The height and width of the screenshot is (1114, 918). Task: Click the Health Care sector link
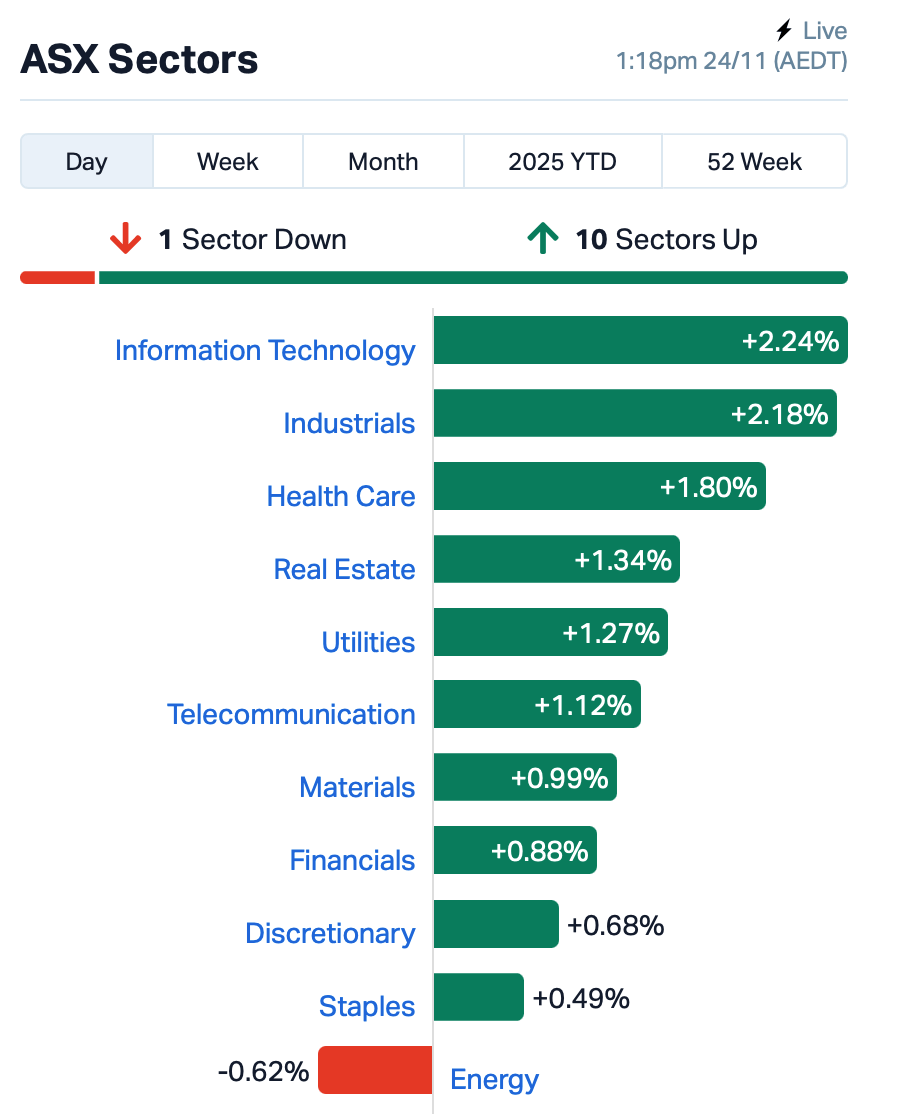click(x=341, y=496)
